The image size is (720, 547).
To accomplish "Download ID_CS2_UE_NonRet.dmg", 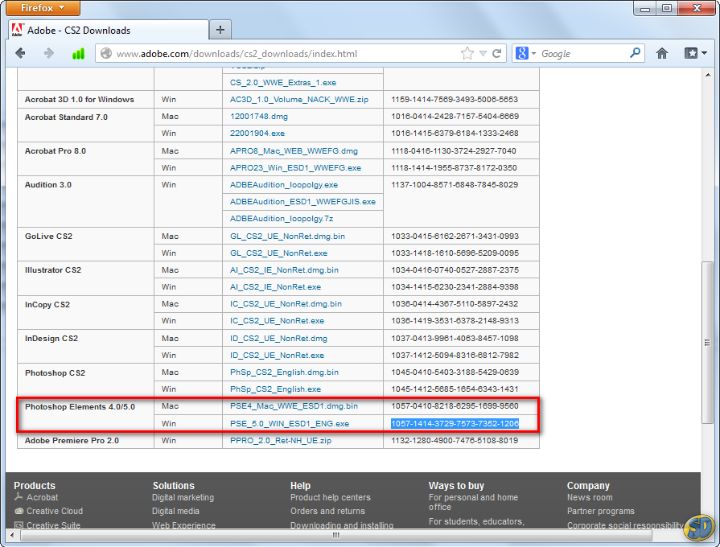I will coord(279,338).
